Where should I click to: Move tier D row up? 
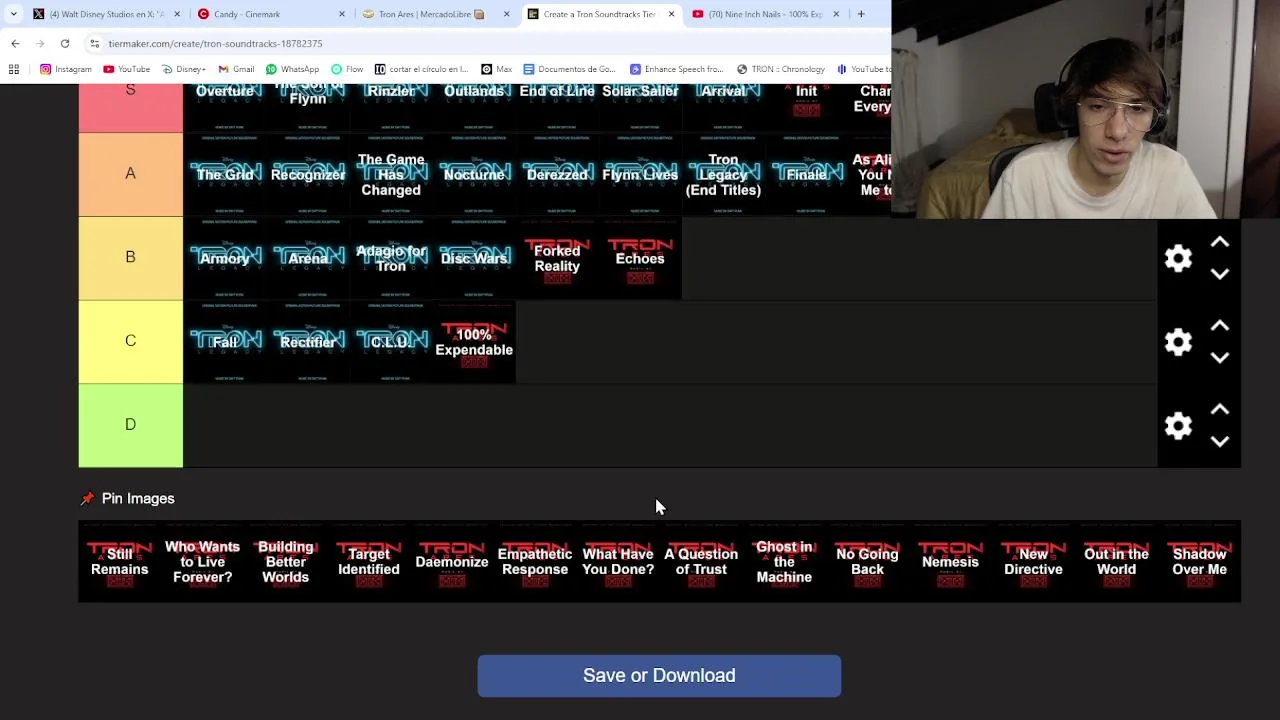click(x=1220, y=410)
